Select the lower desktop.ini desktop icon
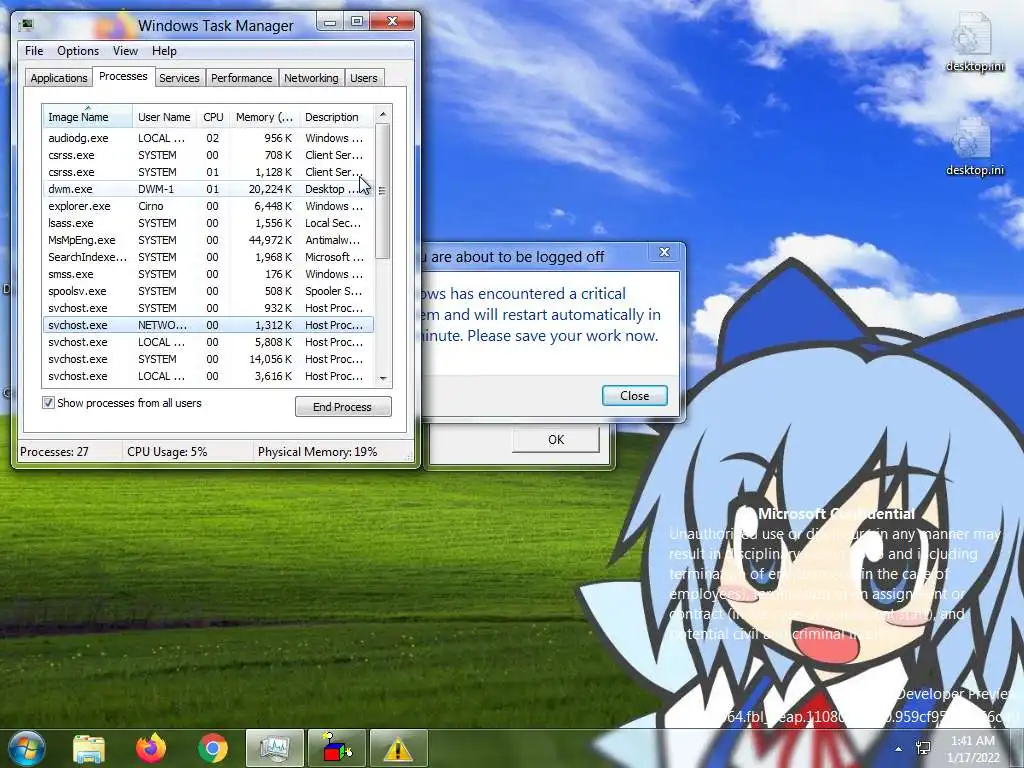This screenshot has height=768, width=1024. coord(975,148)
